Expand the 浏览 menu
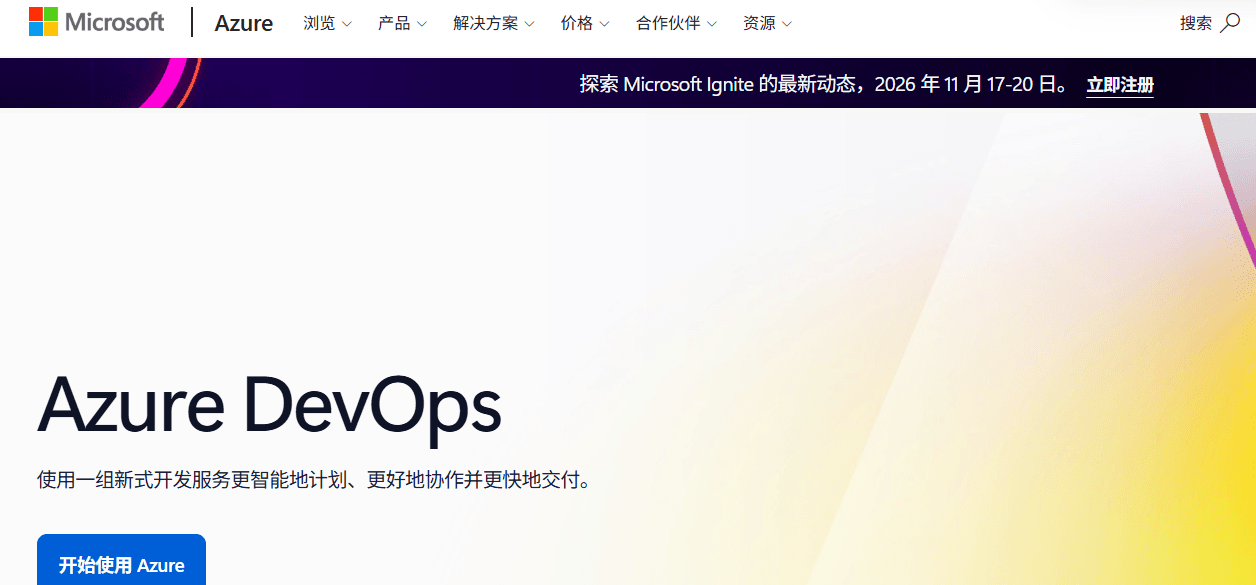The width and height of the screenshot is (1256, 585). click(x=328, y=23)
